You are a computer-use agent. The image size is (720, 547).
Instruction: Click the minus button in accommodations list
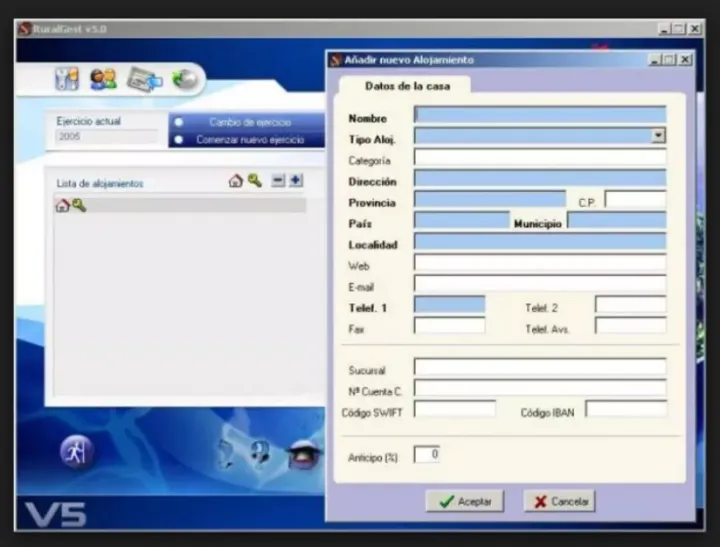click(279, 181)
